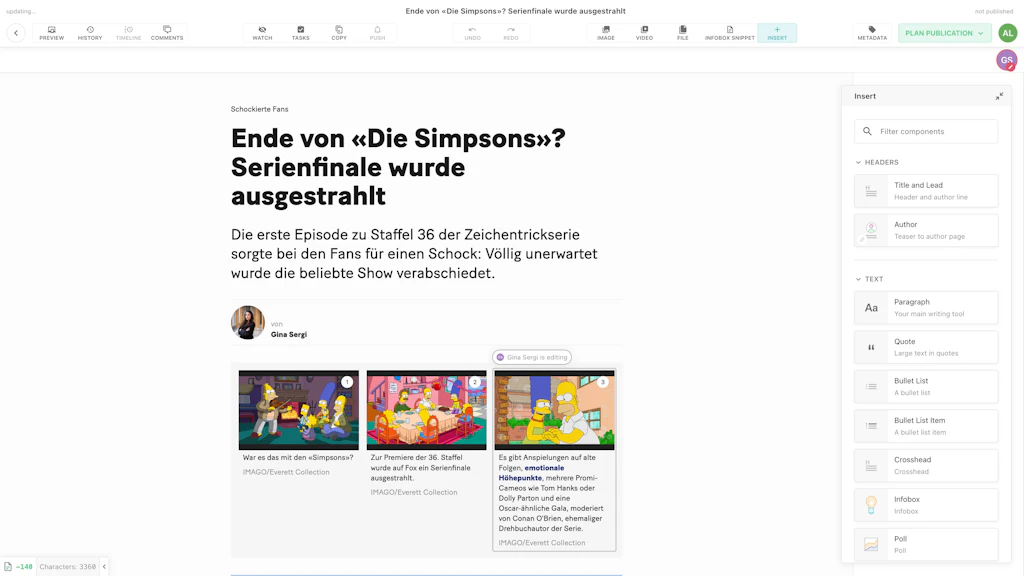This screenshot has width=1024, height=576.
Task: Insert a File from toolbar
Action: [682, 33]
